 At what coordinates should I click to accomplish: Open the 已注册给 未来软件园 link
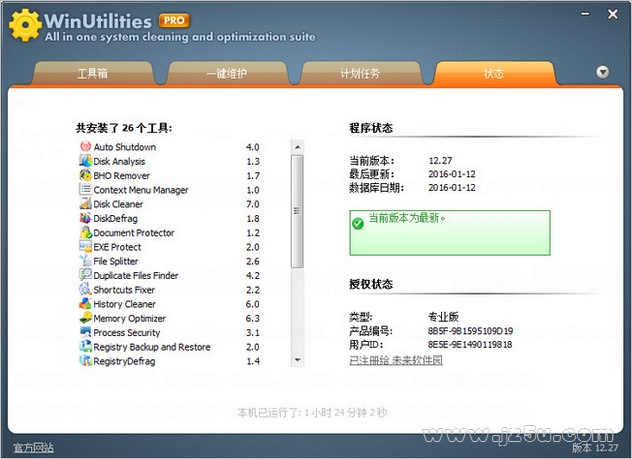(396, 359)
